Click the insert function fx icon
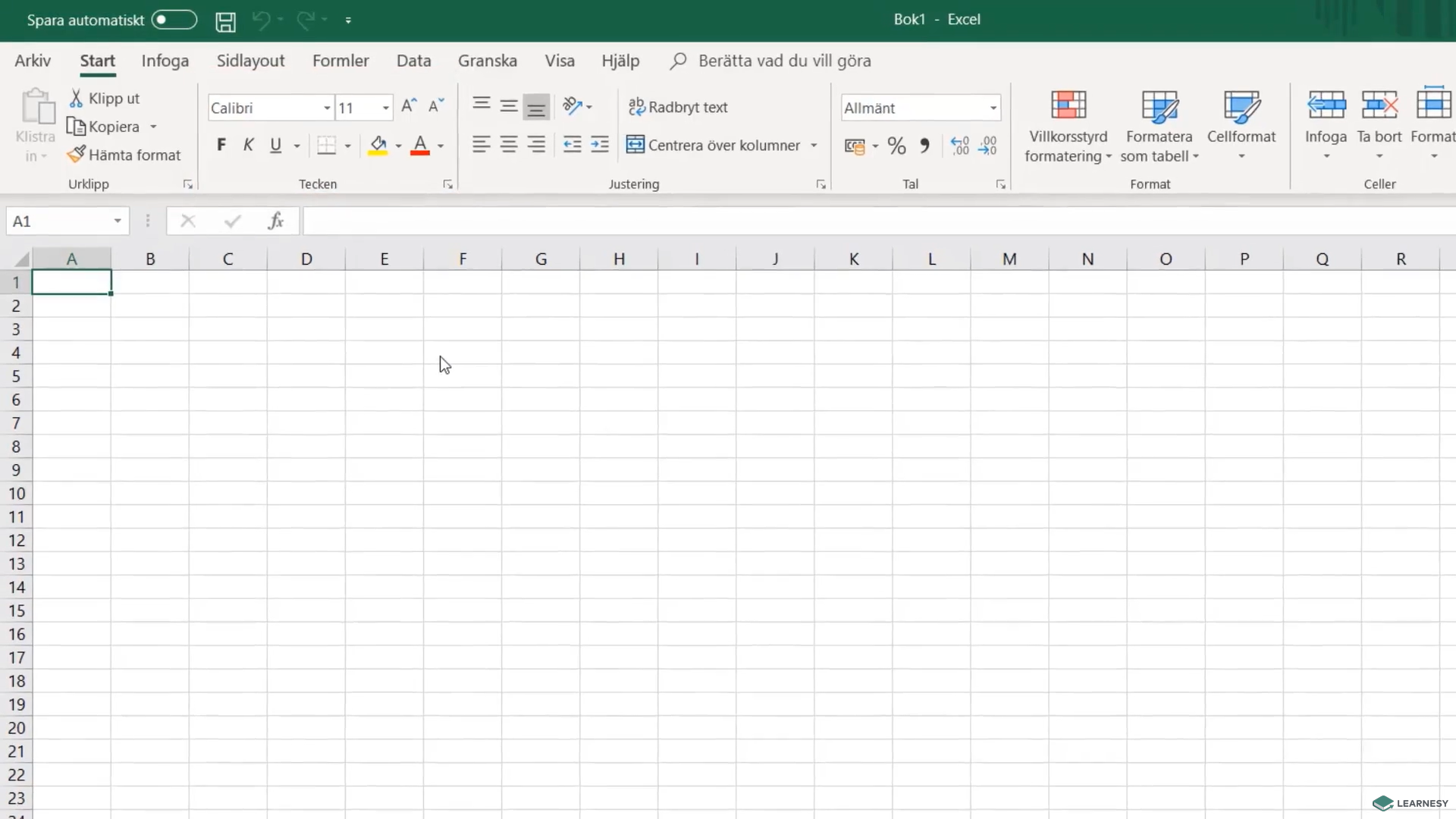 pyautogui.click(x=275, y=221)
